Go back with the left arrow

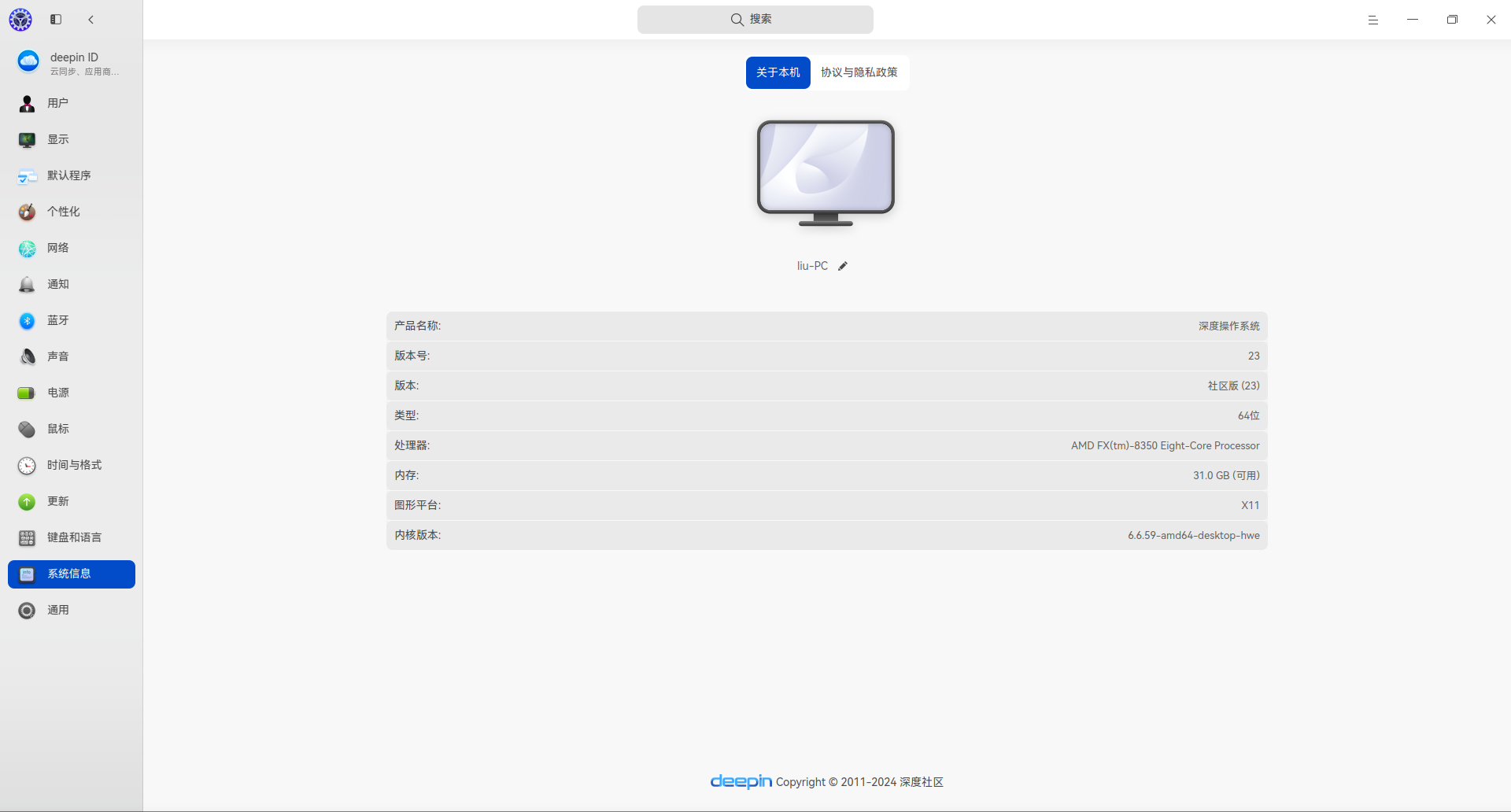[x=91, y=20]
